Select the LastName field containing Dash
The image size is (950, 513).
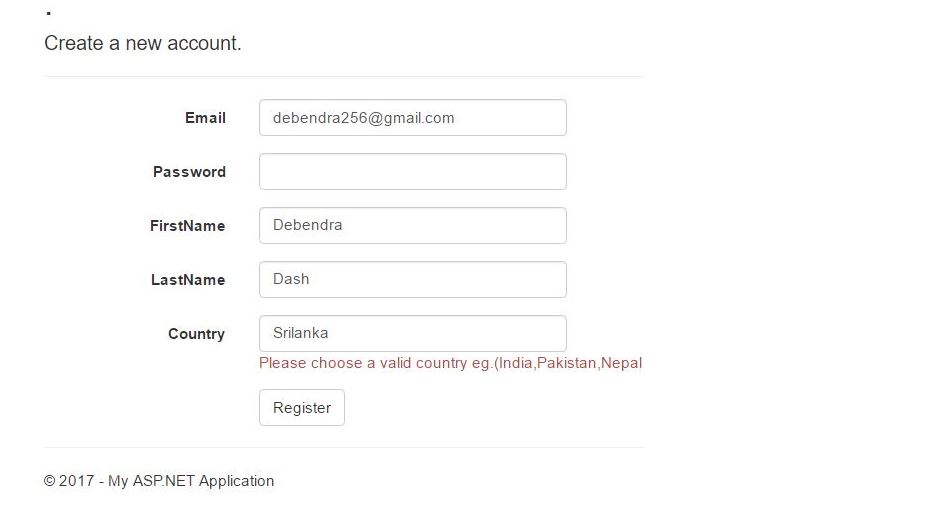[412, 280]
